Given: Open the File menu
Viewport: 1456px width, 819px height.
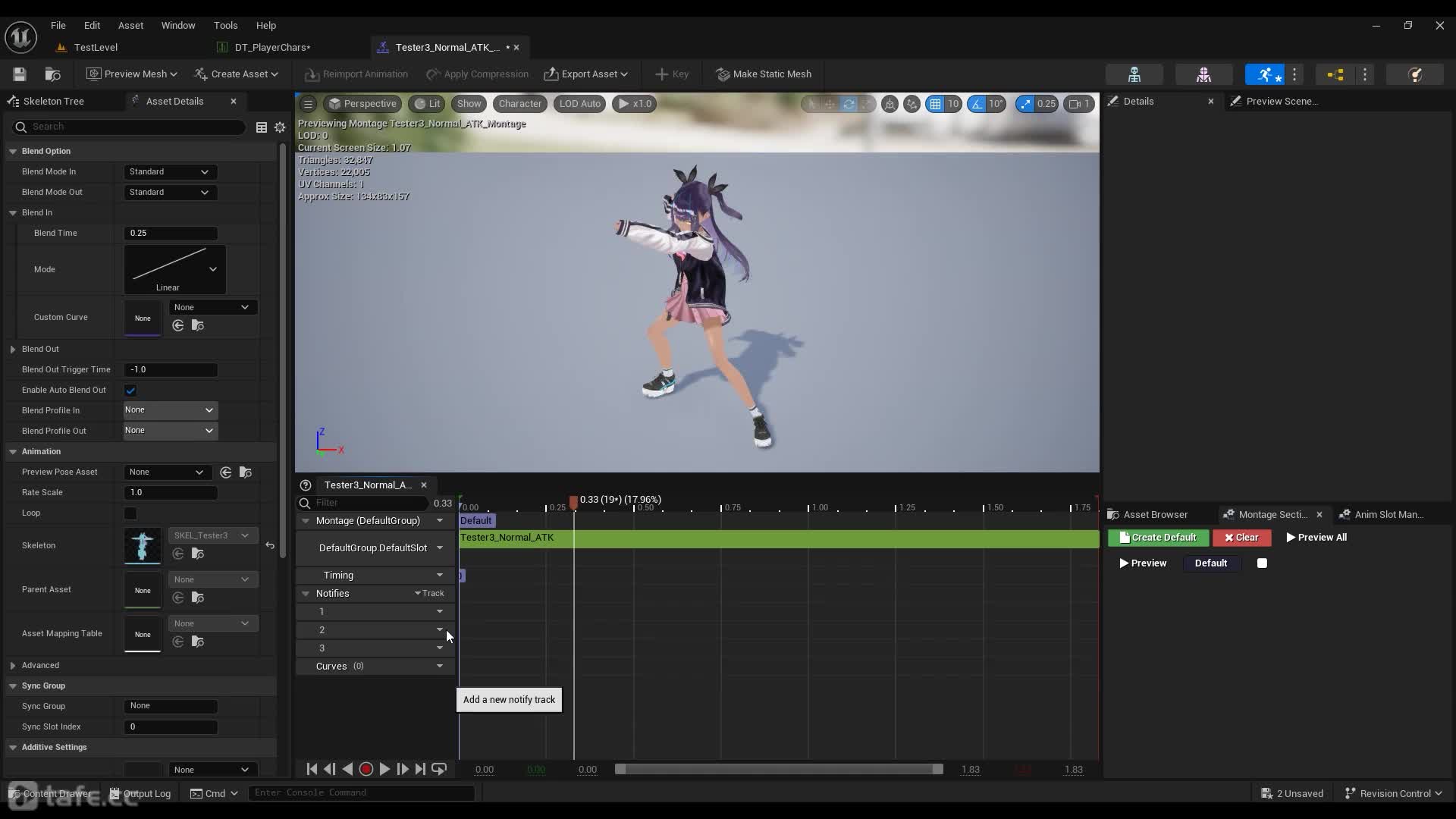Looking at the screenshot, I should 58,25.
